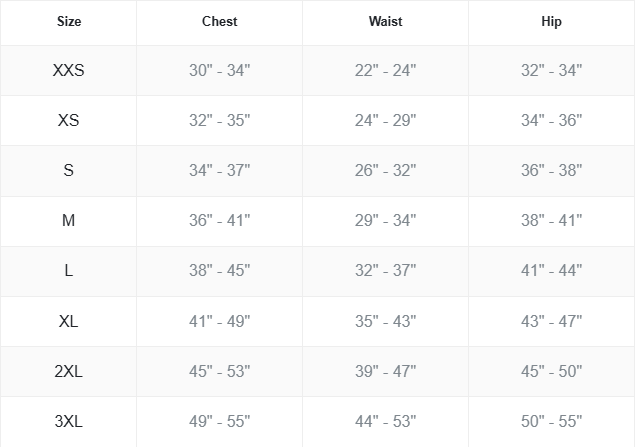The height and width of the screenshot is (447, 635).
Task: Click the Size column header
Action: [68, 21]
